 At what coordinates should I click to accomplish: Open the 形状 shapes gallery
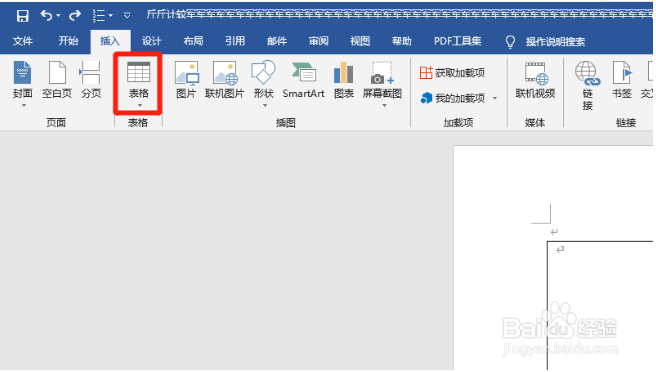264,80
